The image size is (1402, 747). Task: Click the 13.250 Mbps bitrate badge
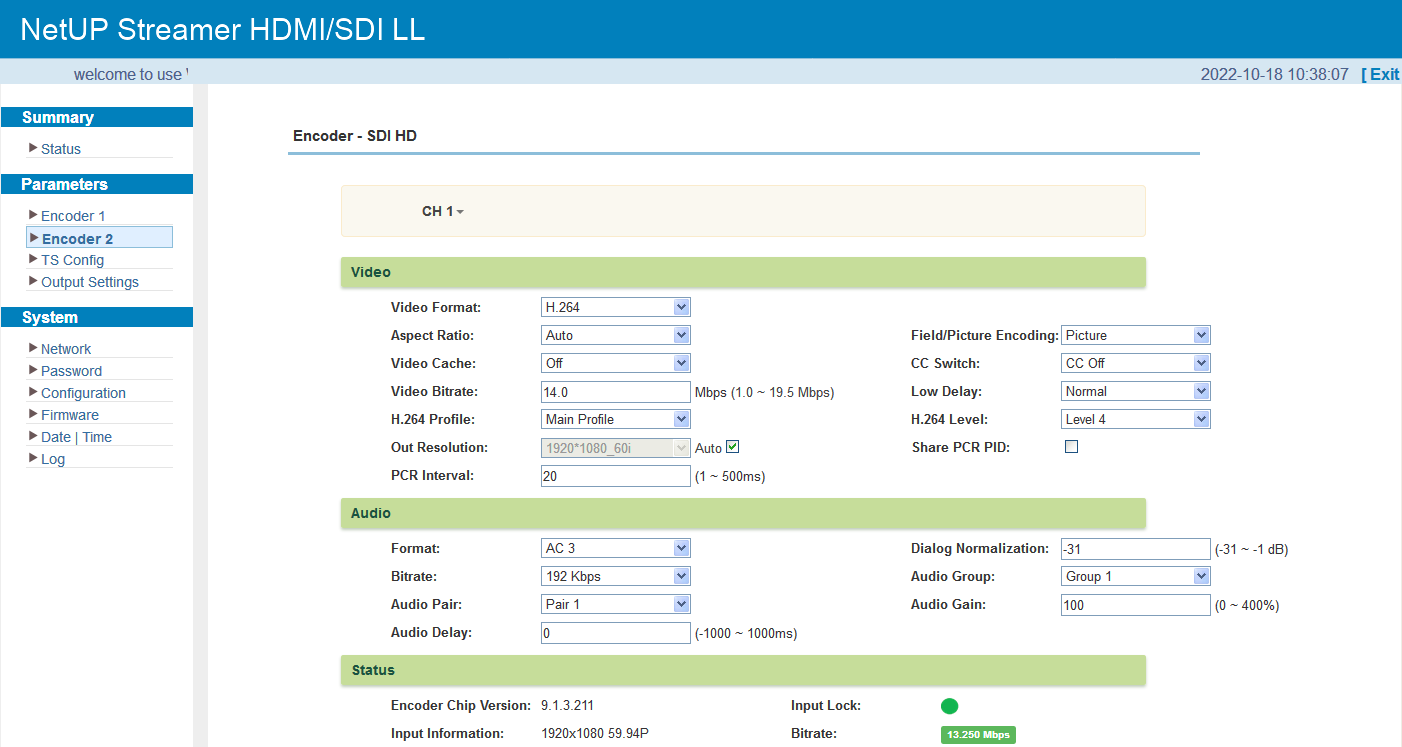978,735
